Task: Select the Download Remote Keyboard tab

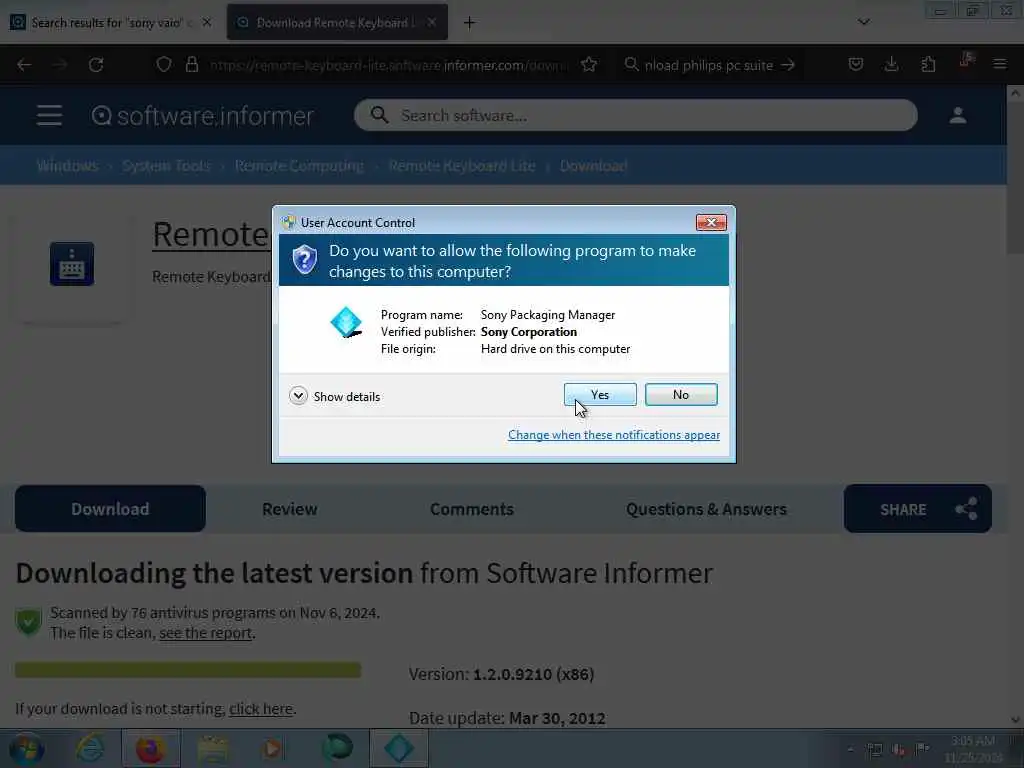Action: click(336, 23)
